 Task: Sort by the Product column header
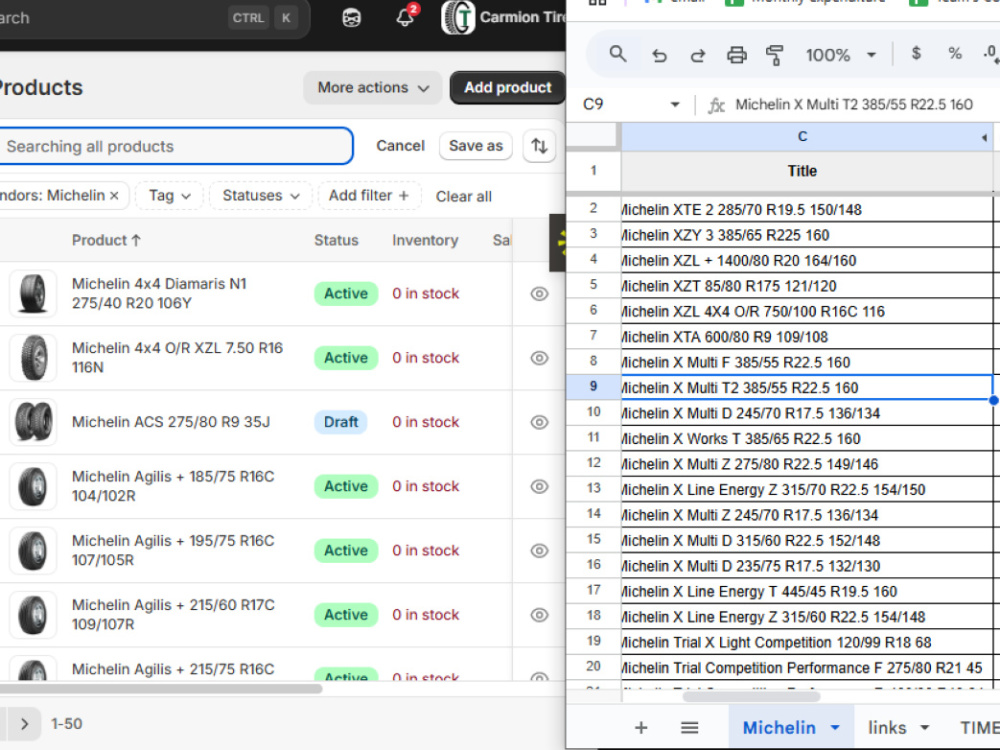[106, 240]
